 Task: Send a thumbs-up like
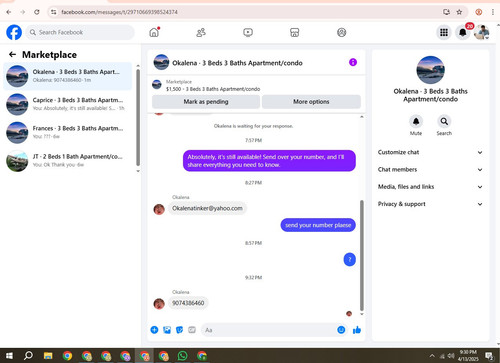coord(357,330)
